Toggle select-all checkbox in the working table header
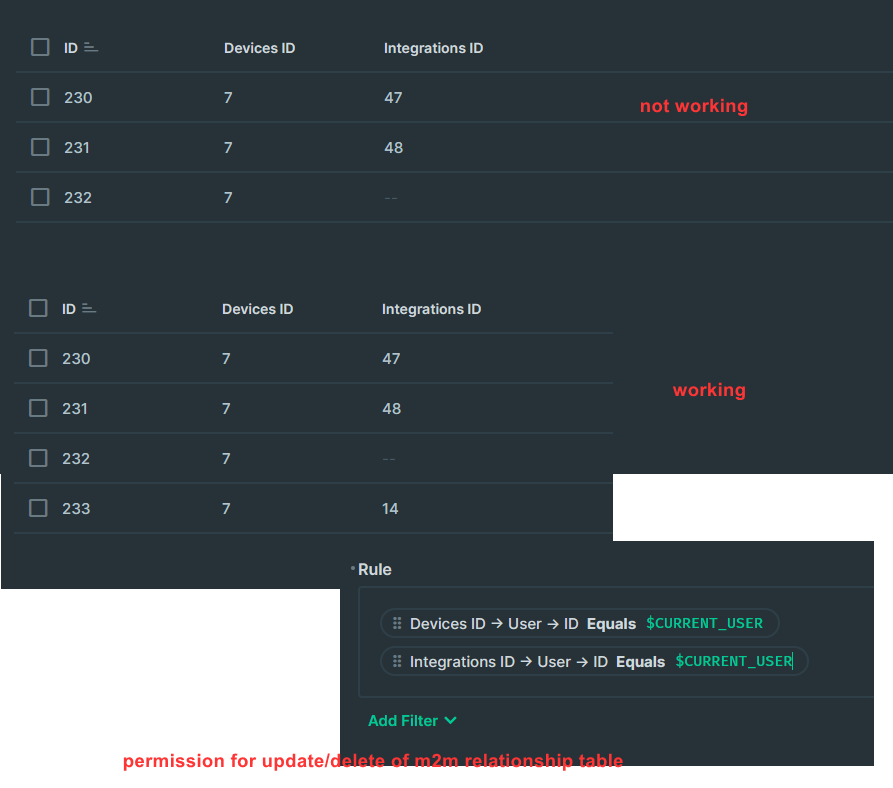The width and height of the screenshot is (893, 788). click(38, 309)
